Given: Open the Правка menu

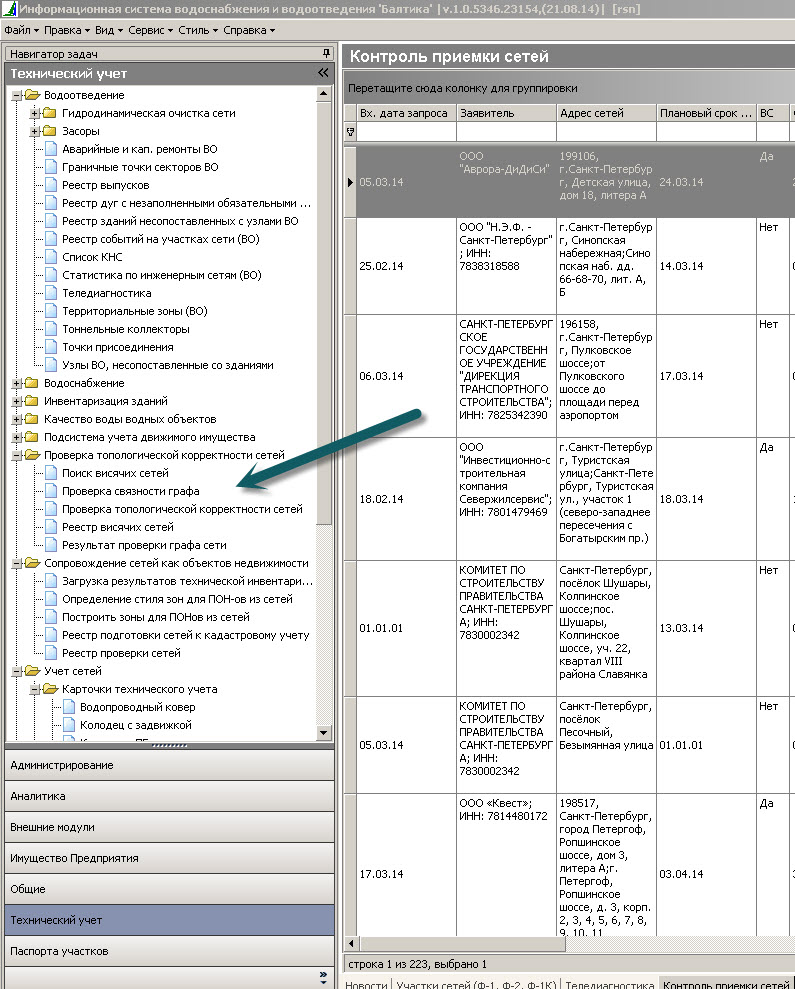Looking at the screenshot, I should point(66,30).
